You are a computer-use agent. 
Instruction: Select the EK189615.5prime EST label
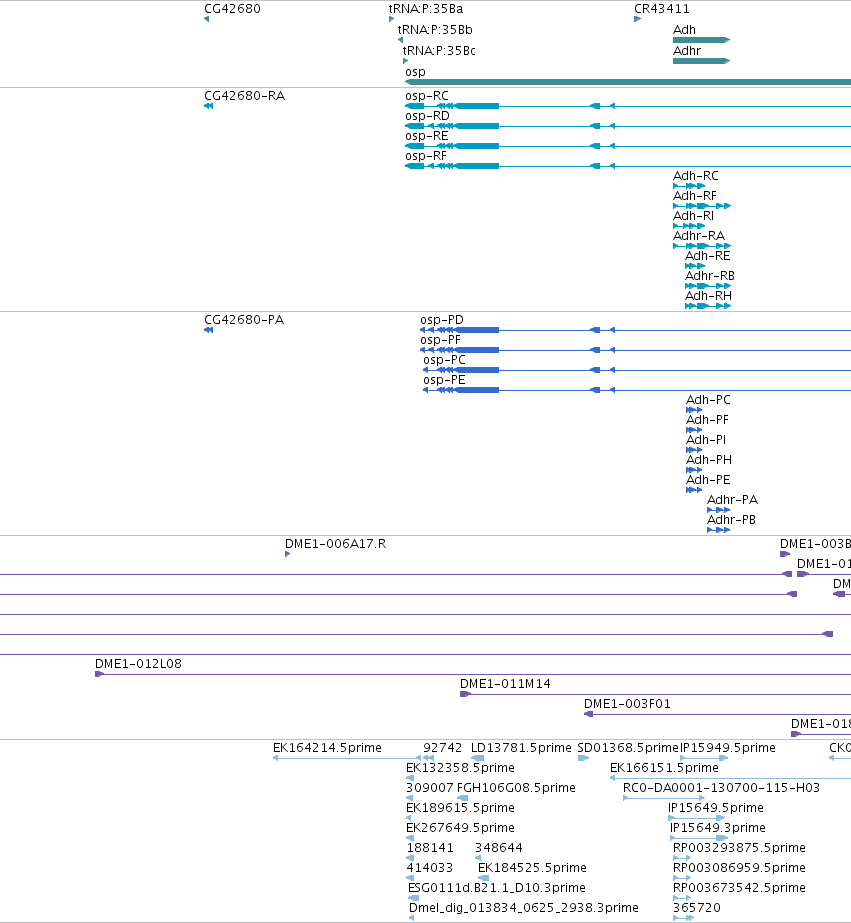tap(460, 808)
